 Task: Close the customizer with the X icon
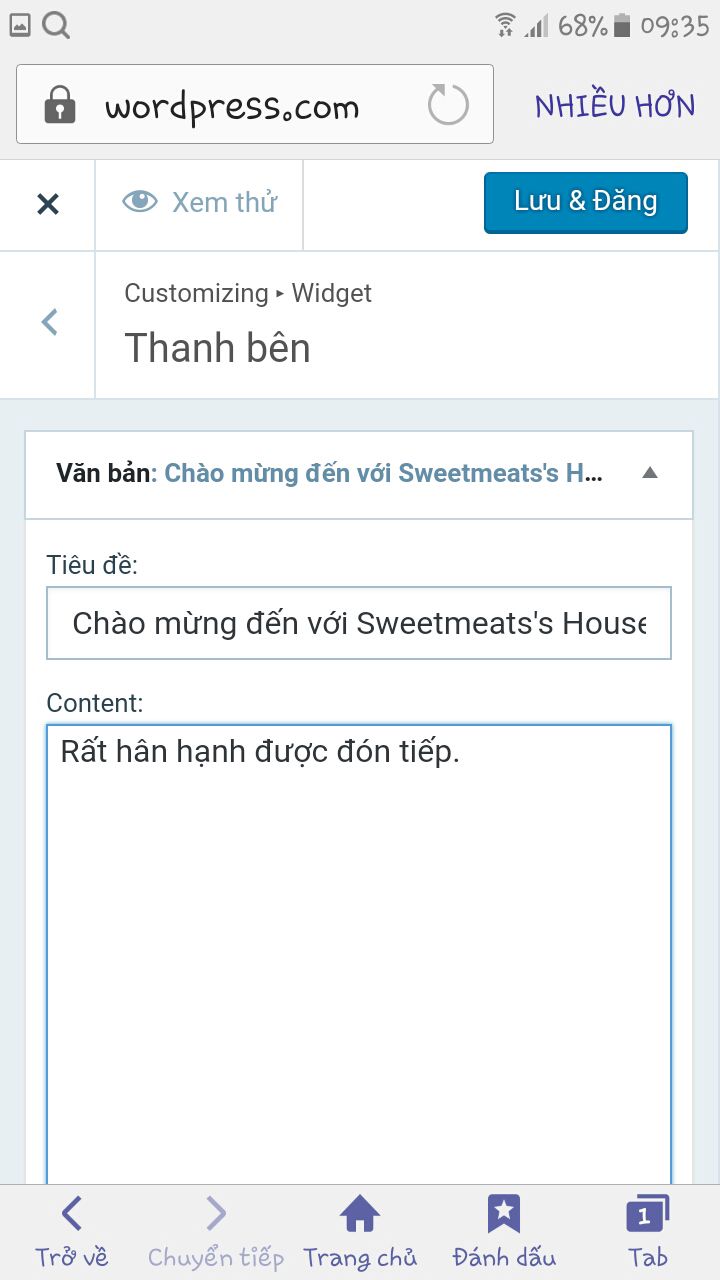[48, 204]
